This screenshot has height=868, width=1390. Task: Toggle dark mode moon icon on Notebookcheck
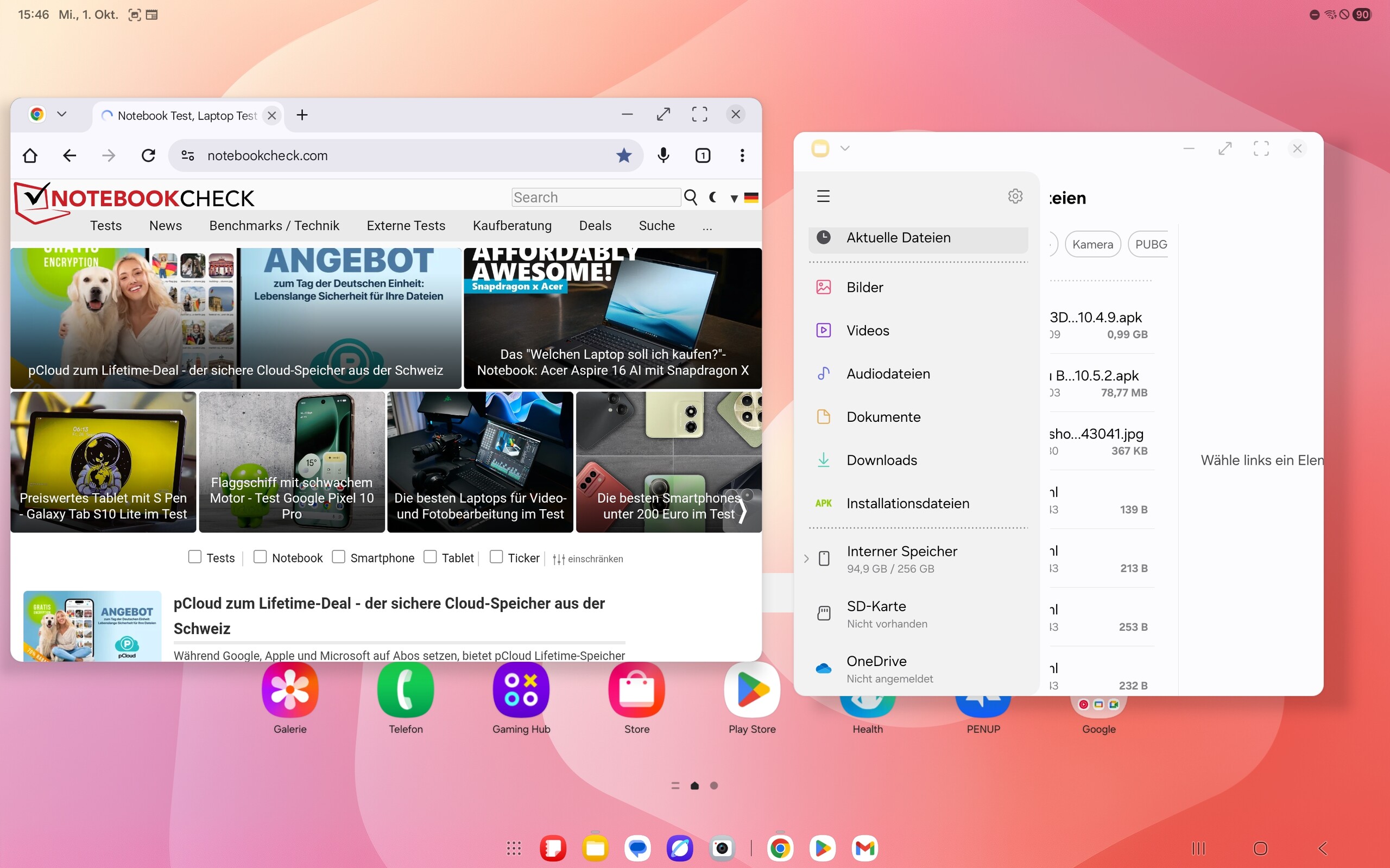pyautogui.click(x=713, y=198)
